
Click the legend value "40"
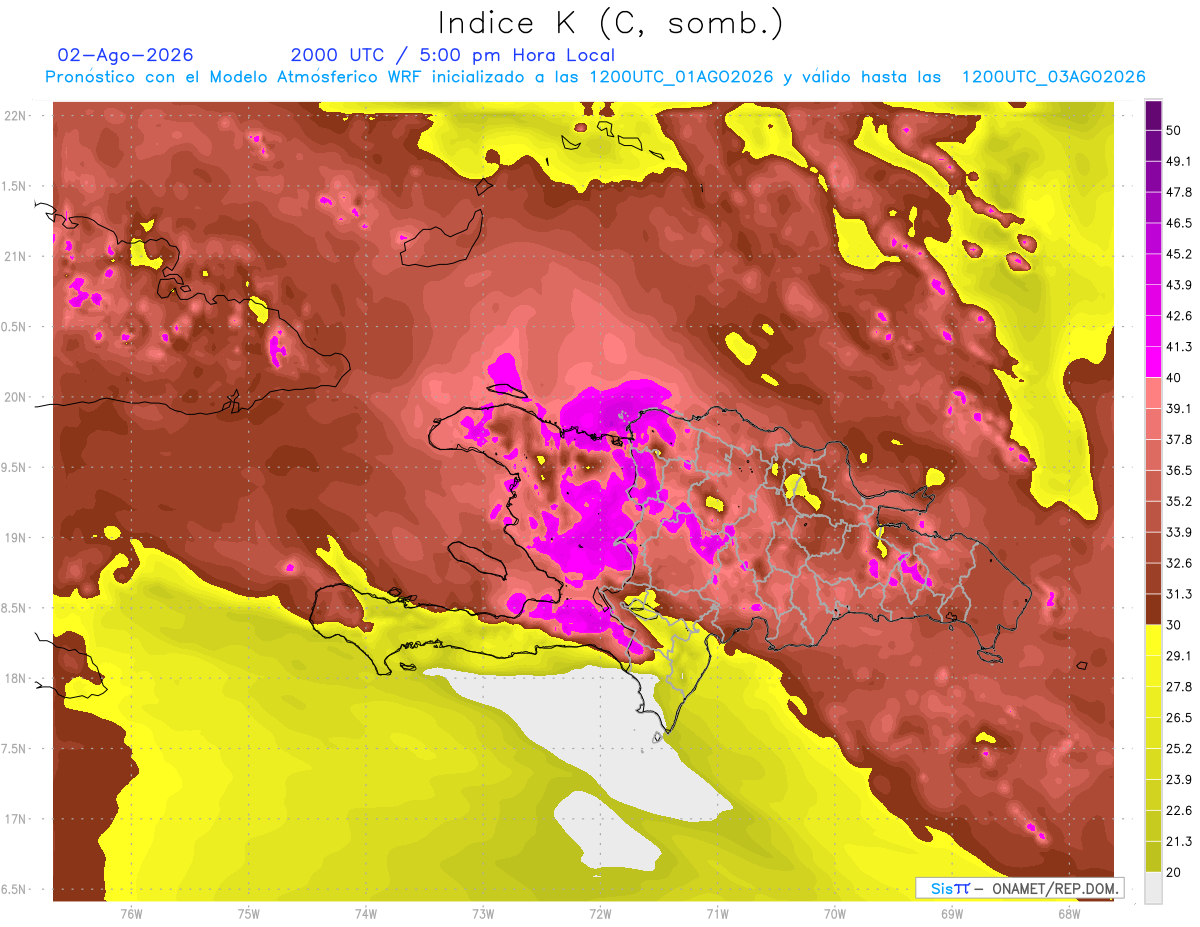click(x=1174, y=377)
